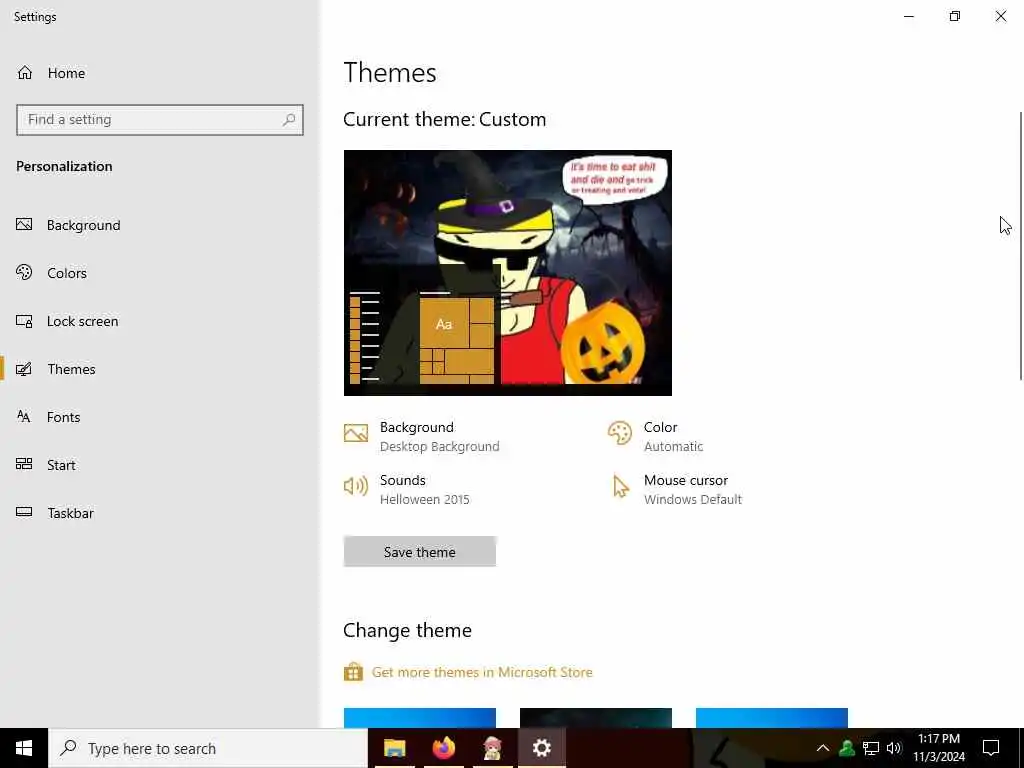Click the Microsoft Store bag icon

pos(353,672)
